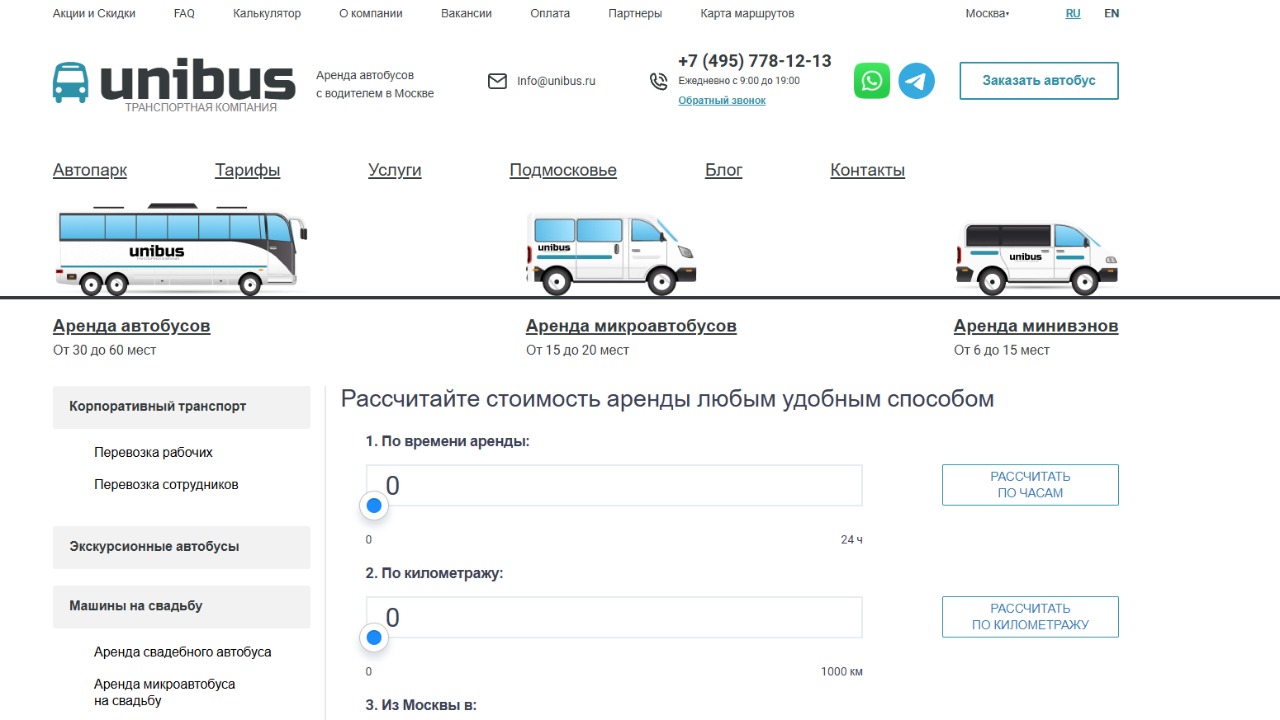Click Рассчитать по часам button

(1030, 485)
